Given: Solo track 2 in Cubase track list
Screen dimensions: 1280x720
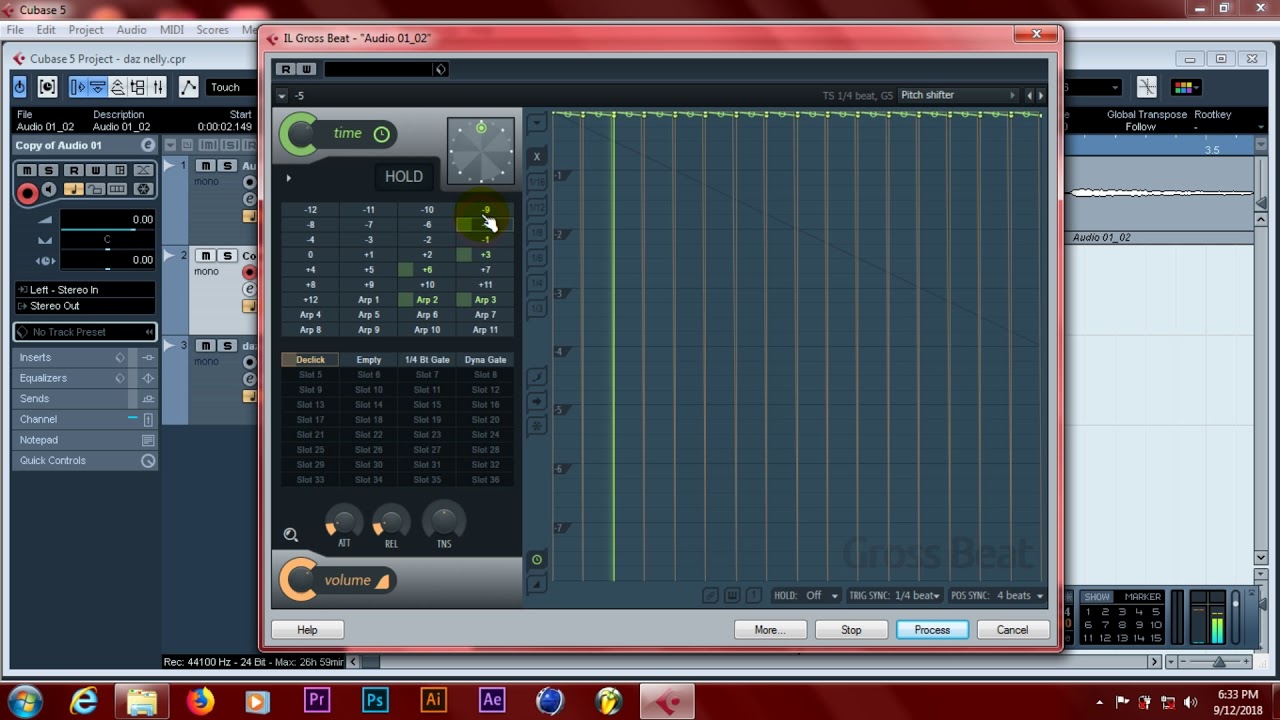Looking at the screenshot, I should (227, 256).
